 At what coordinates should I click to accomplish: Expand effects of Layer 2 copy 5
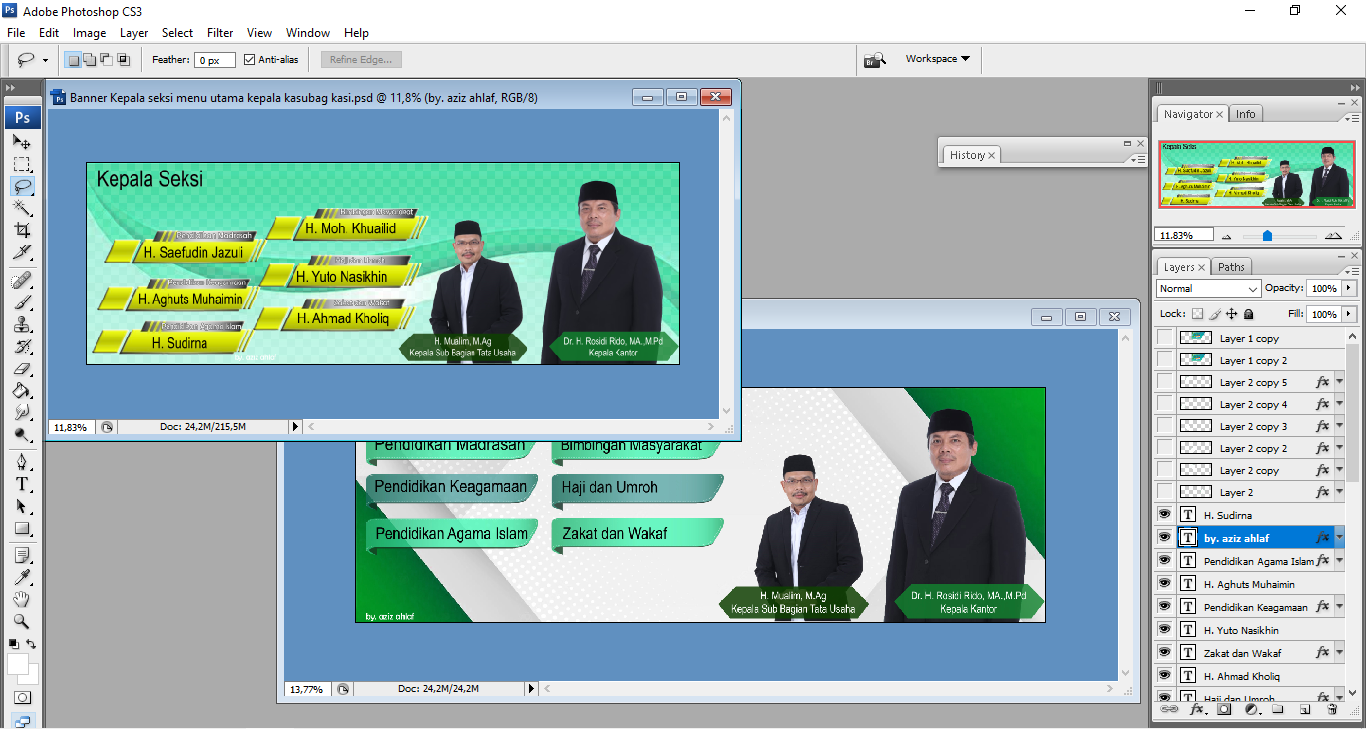coord(1339,382)
